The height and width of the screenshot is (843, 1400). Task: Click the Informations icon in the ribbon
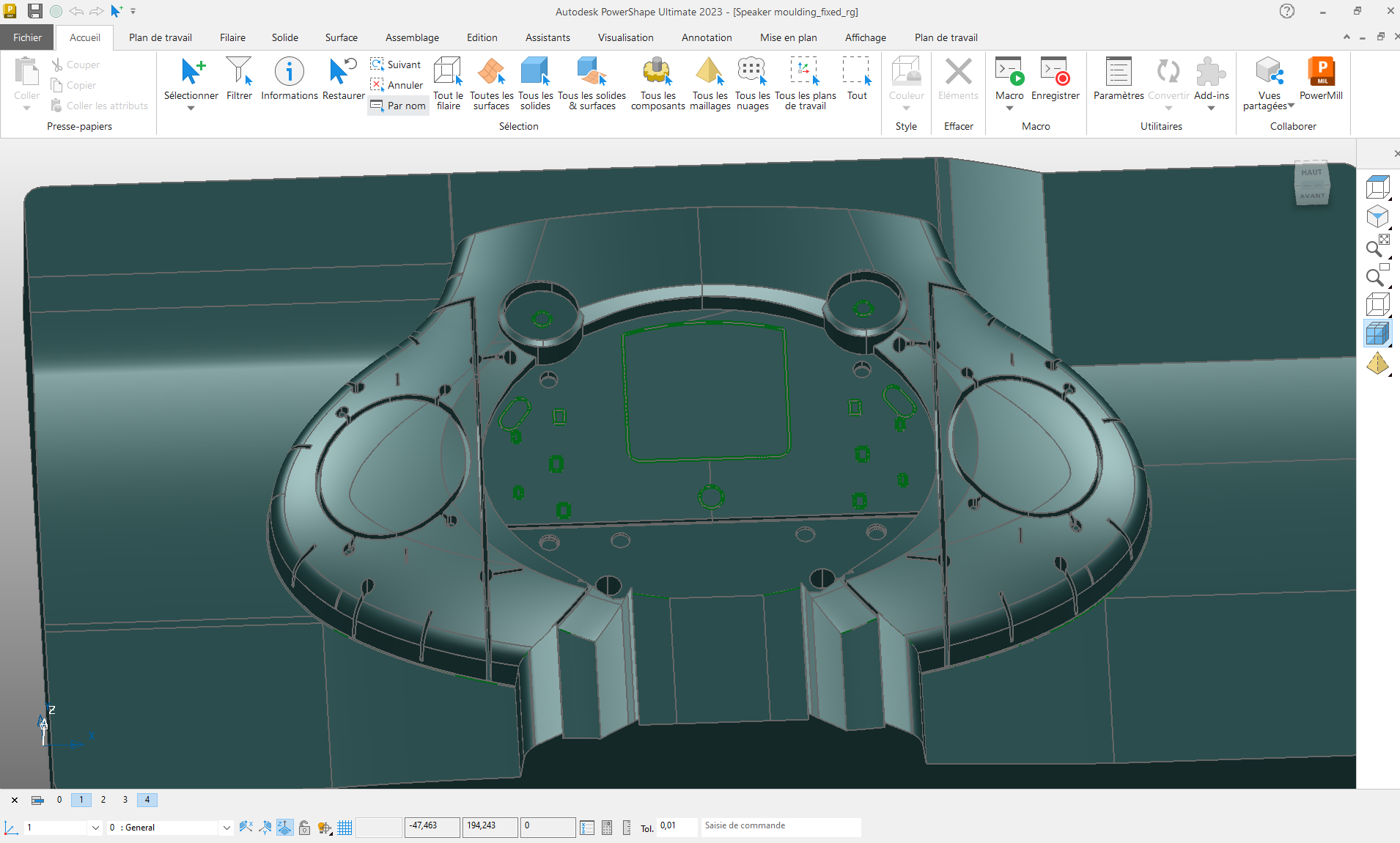289,72
